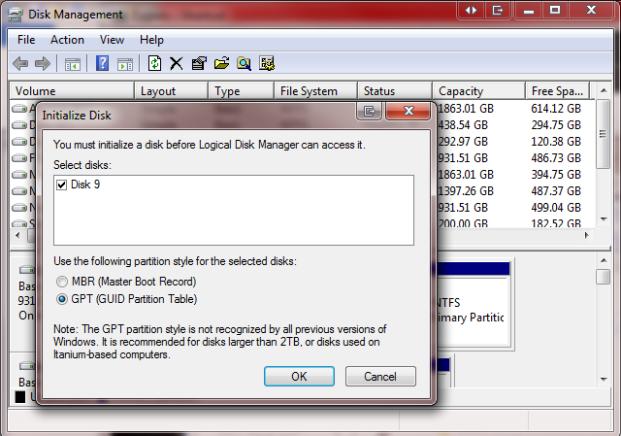Click the drive icon beside 438.54 GB row

point(19,125)
